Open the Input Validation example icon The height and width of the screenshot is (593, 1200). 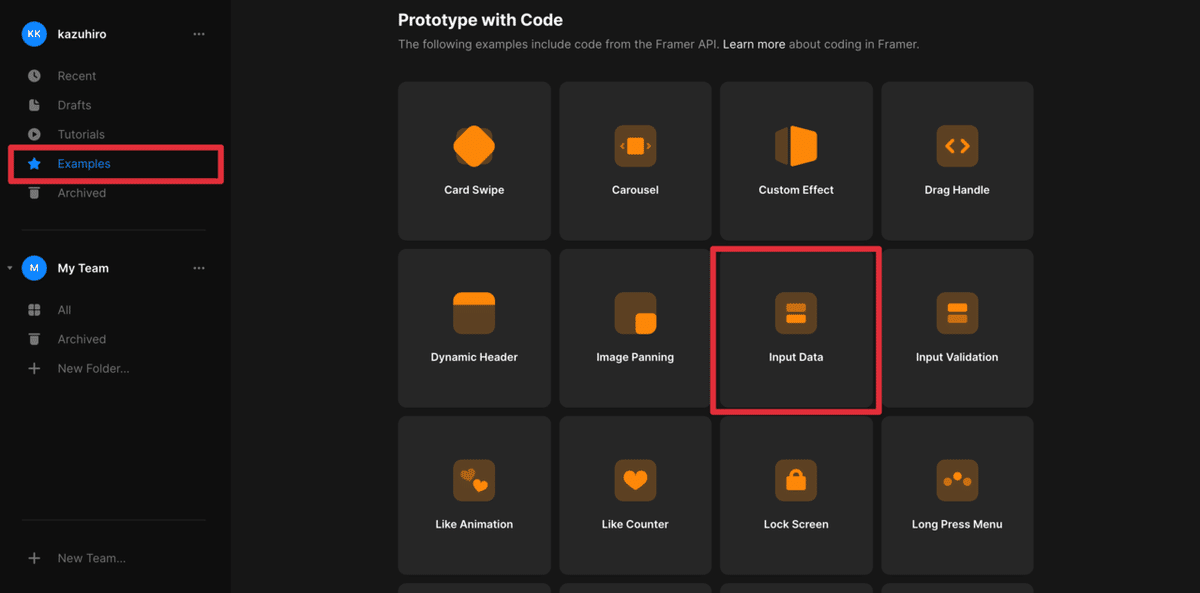tap(957, 313)
